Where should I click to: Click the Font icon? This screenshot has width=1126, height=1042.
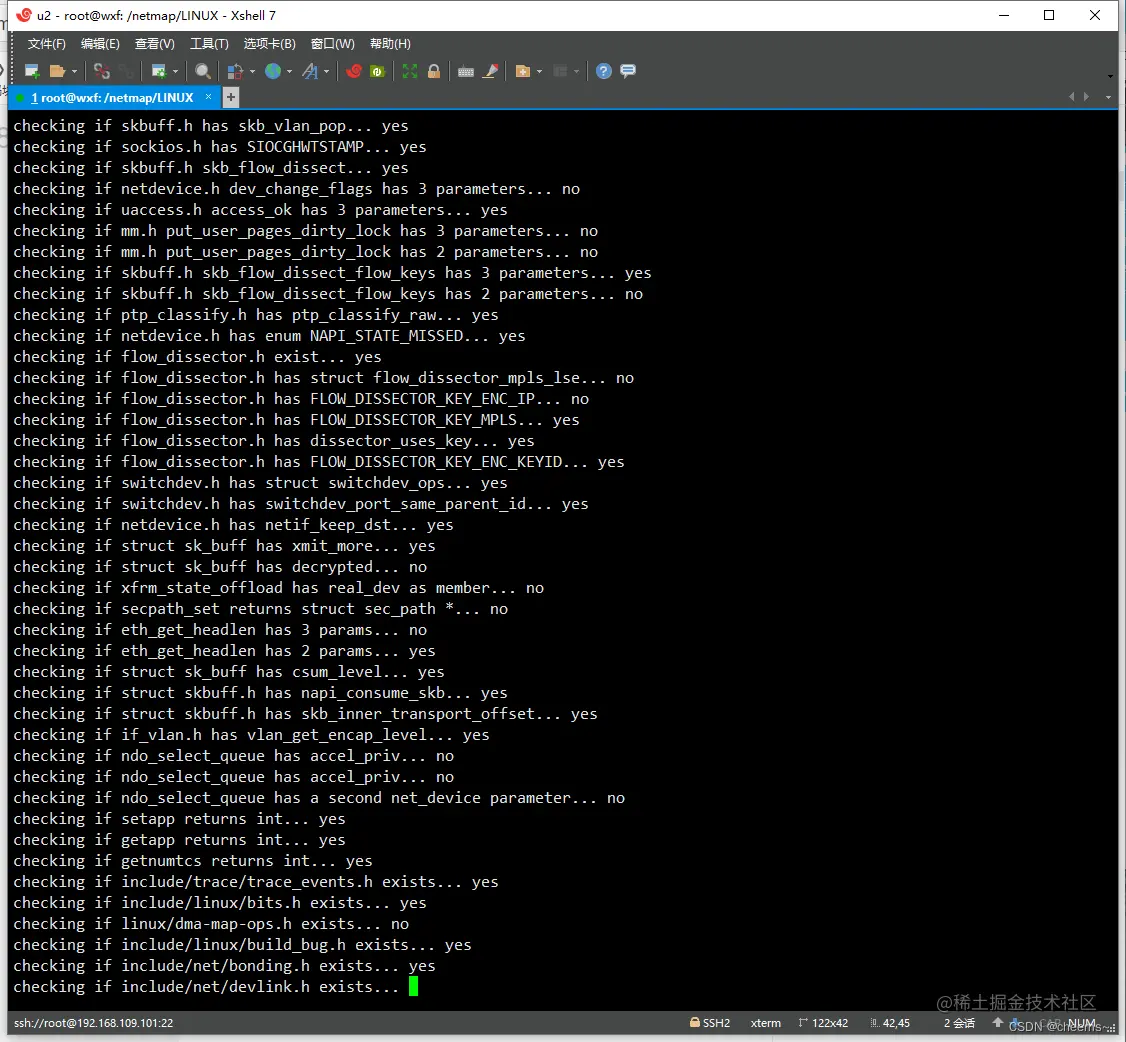310,71
